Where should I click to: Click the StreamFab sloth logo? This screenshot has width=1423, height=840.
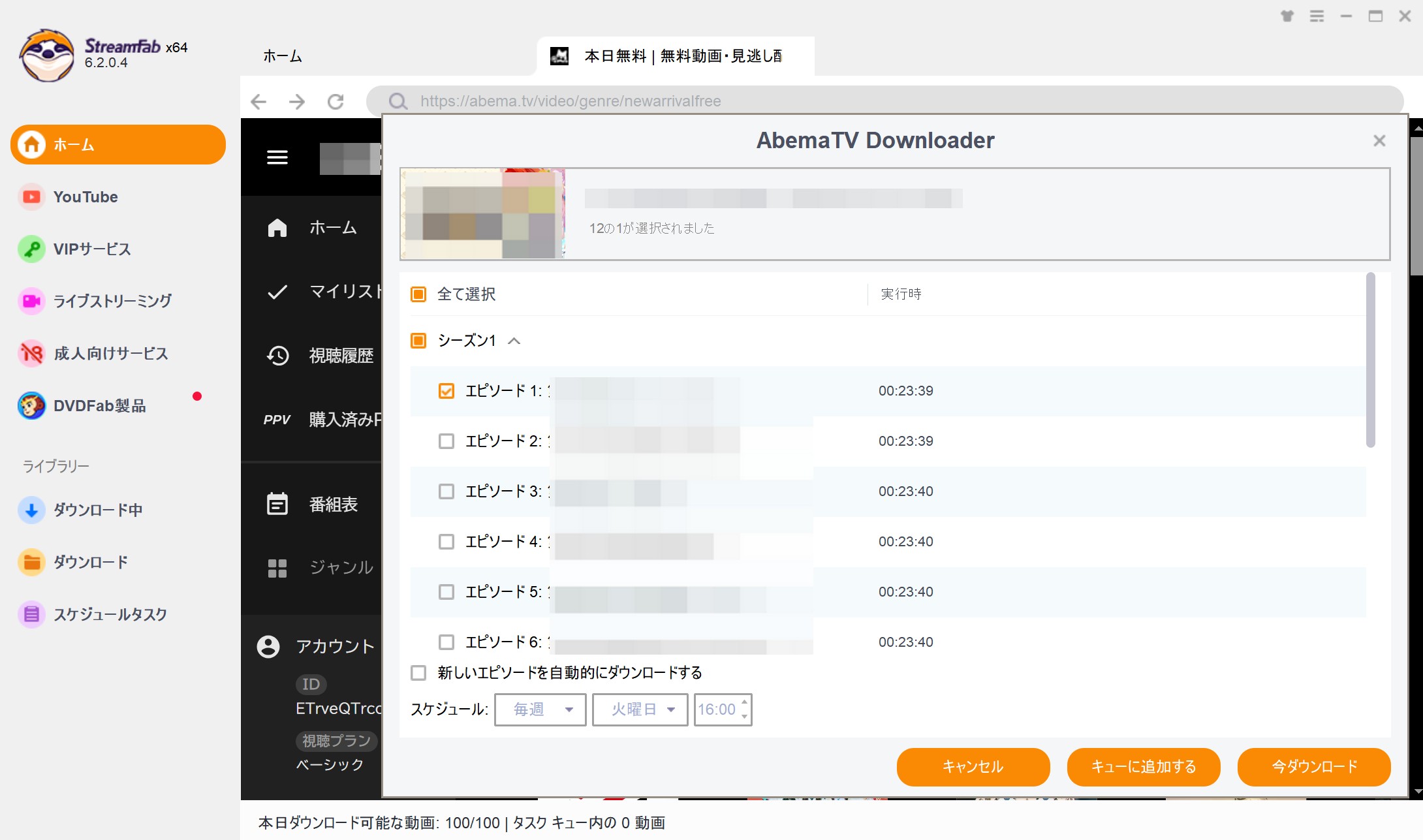click(x=46, y=55)
